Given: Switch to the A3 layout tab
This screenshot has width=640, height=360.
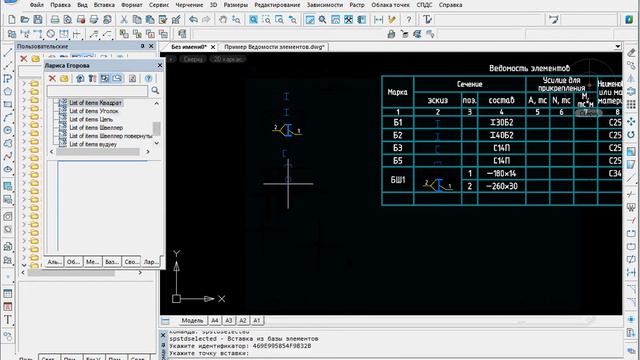Looking at the screenshot, I should click(x=229, y=320).
